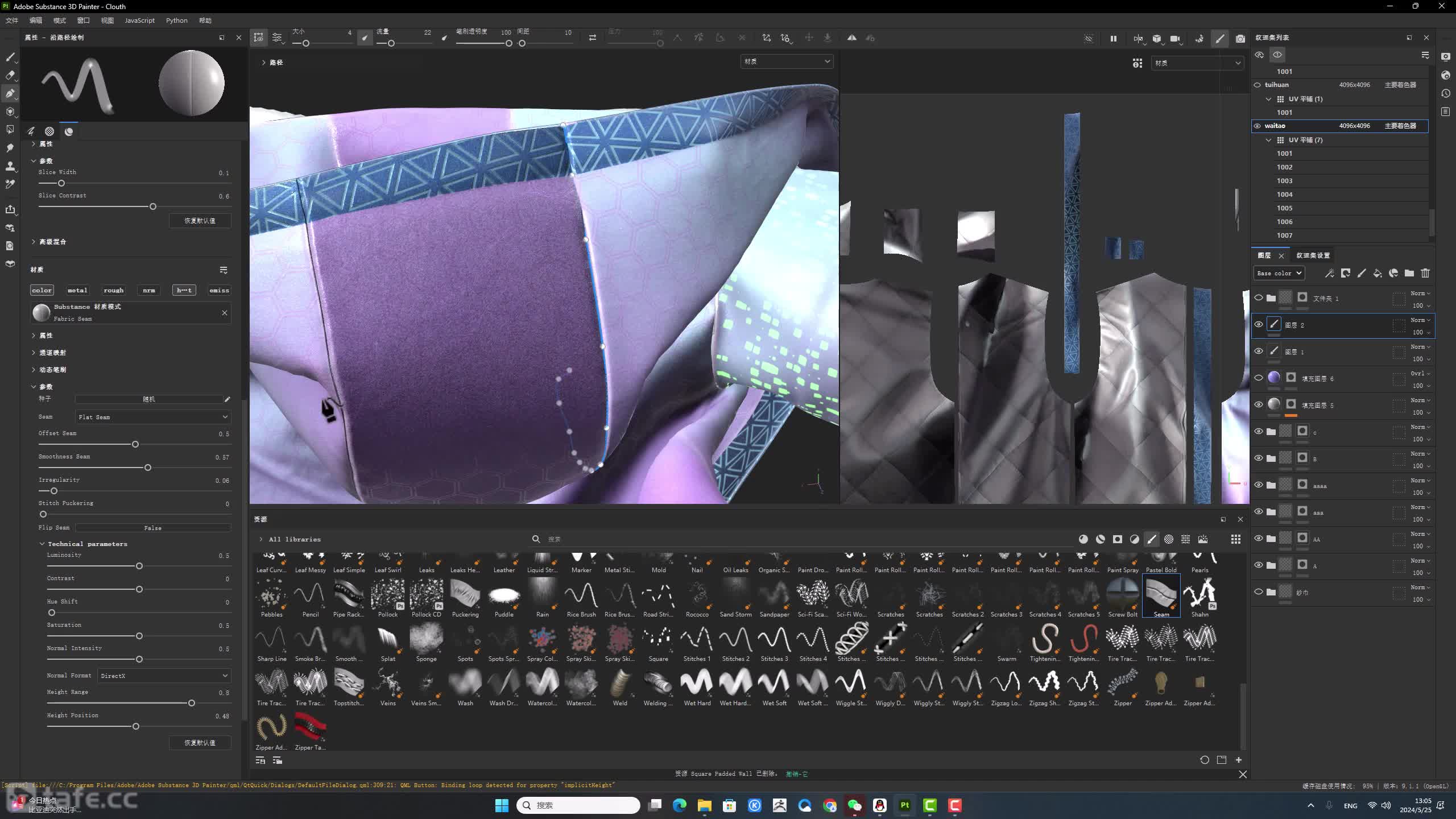Select the Smudge tool
Screen dimensions: 1456x819
10,148
